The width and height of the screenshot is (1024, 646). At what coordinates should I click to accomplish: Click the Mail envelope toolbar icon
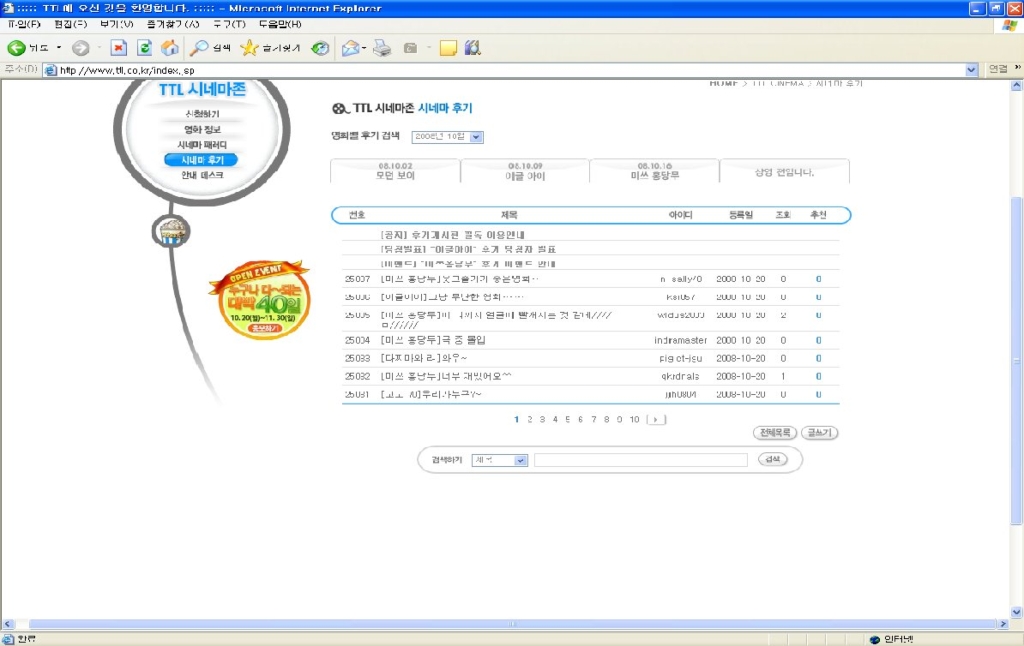click(350, 48)
